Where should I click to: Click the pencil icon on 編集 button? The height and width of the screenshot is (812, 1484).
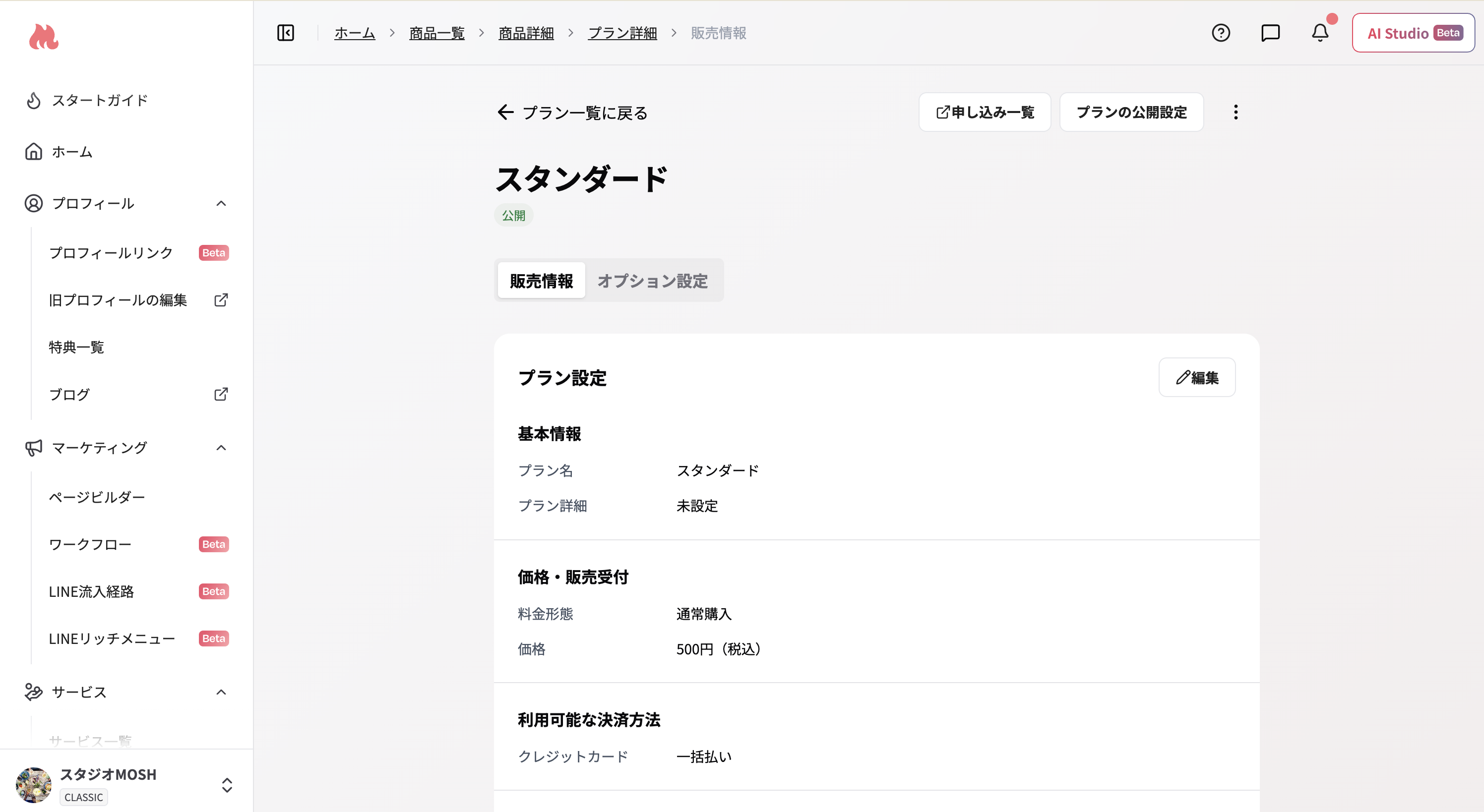click(1183, 378)
